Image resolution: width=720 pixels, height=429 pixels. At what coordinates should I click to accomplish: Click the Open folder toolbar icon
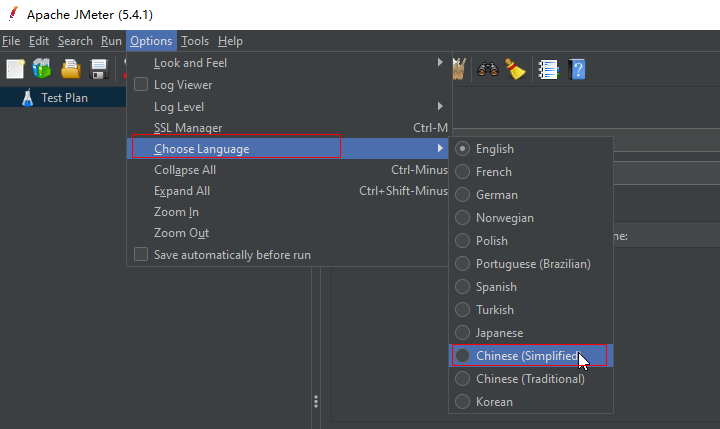71,69
